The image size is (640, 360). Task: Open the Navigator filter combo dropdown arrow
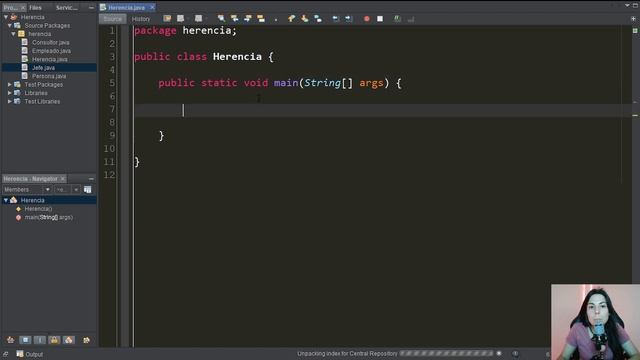pos(76,189)
